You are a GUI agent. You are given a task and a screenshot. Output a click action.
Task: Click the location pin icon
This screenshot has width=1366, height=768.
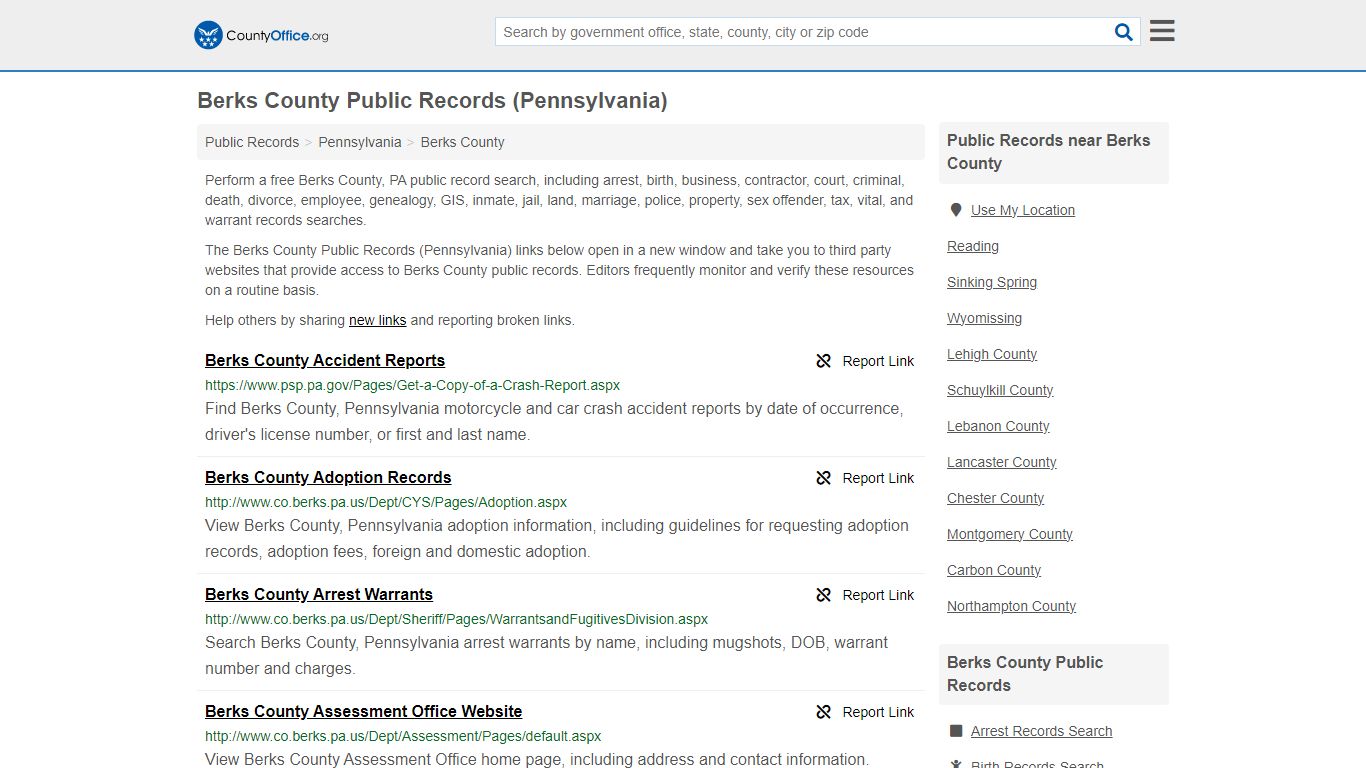pos(955,210)
